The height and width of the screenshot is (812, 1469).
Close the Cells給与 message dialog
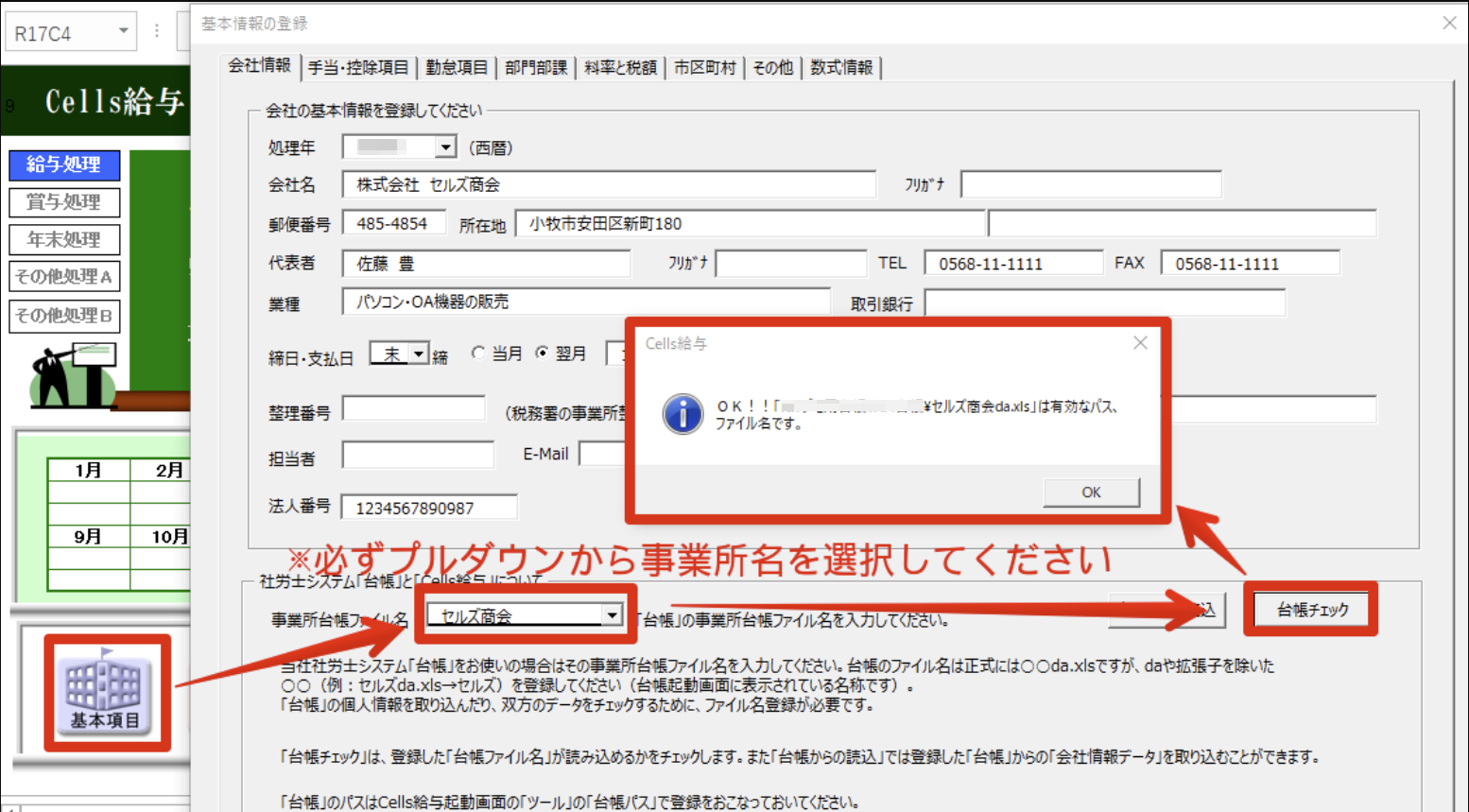pos(1140,343)
